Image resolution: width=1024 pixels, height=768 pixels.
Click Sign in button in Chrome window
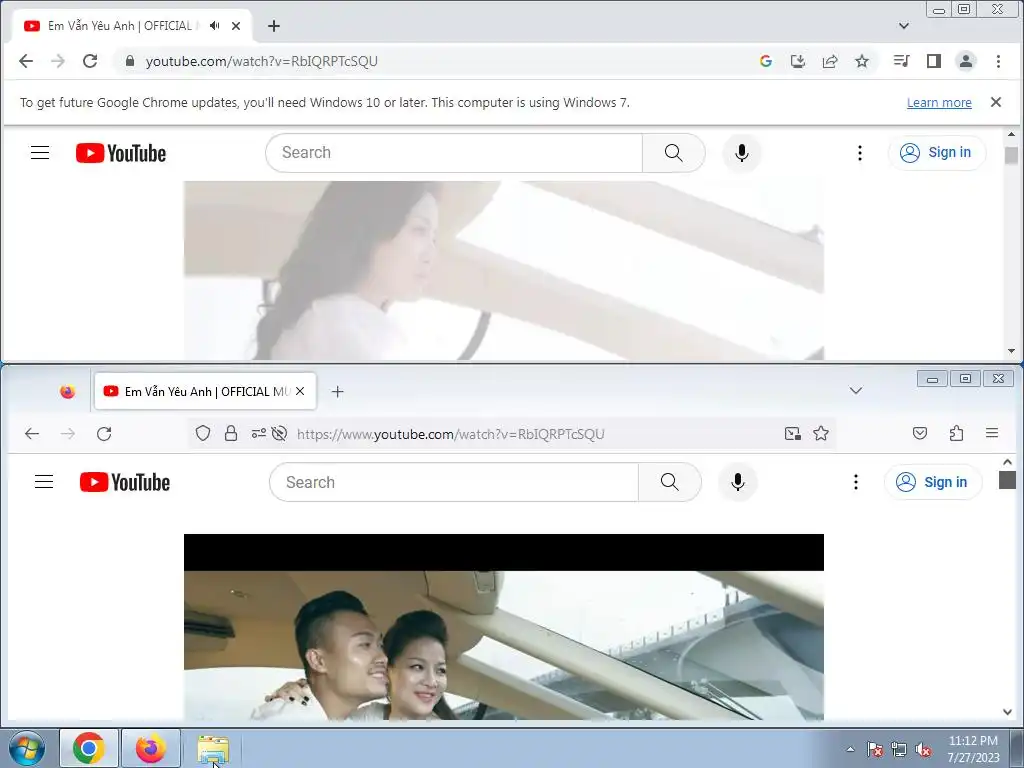936,153
